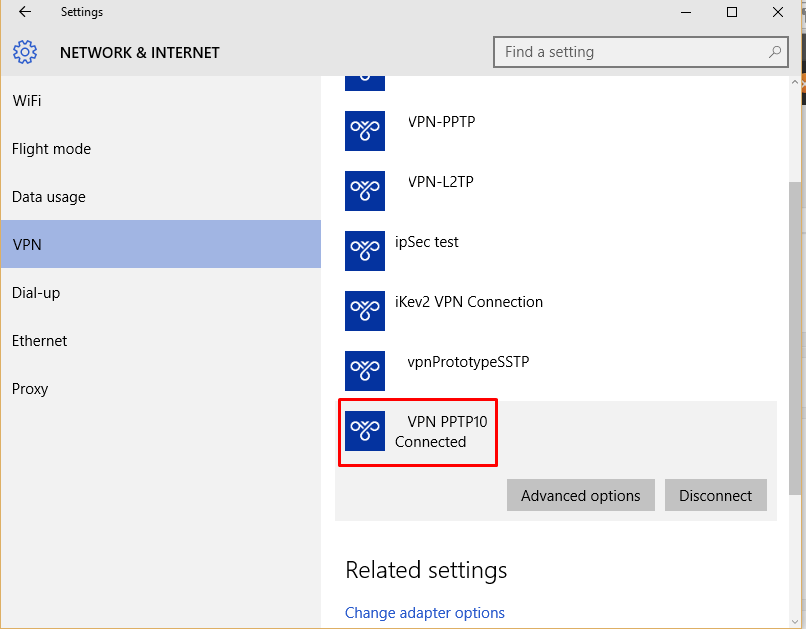Click the search magnifier icon
This screenshot has width=806, height=629.
click(x=775, y=52)
